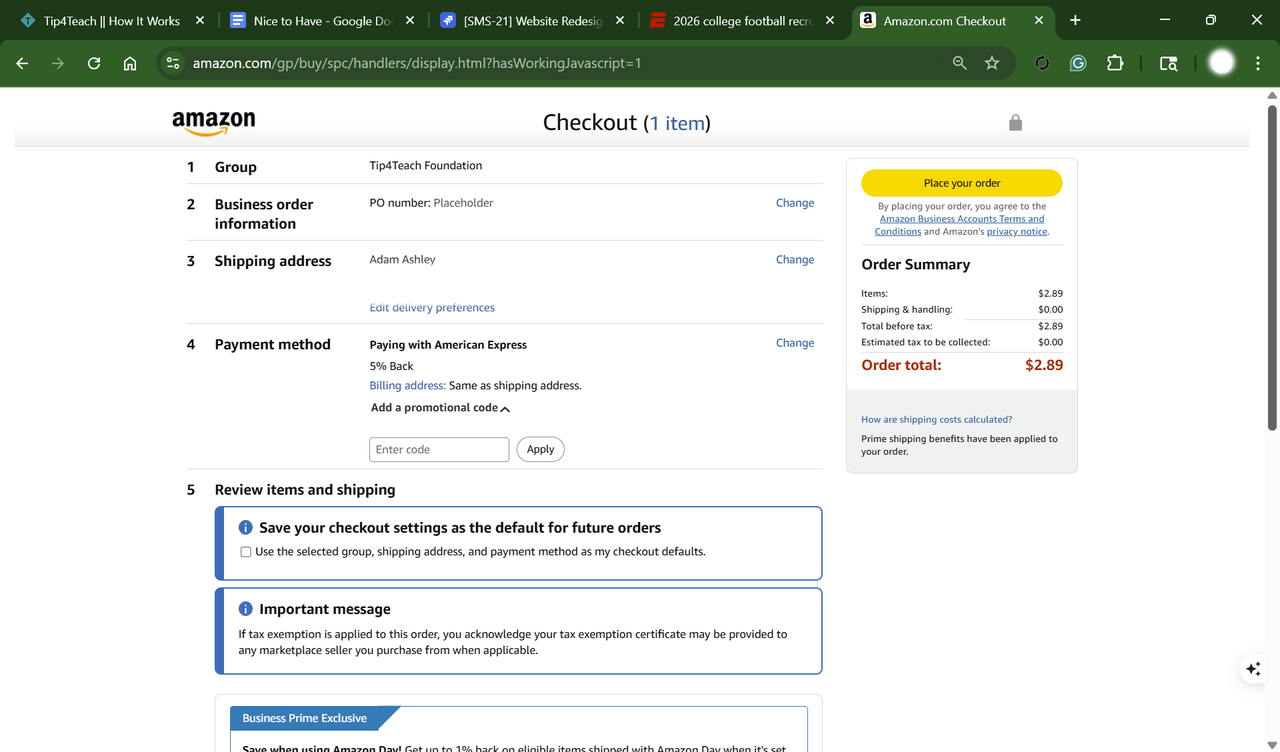Image resolution: width=1280 pixels, height=752 pixels.
Task: Enable save checkout settings as default checkbox
Action: pos(245,552)
